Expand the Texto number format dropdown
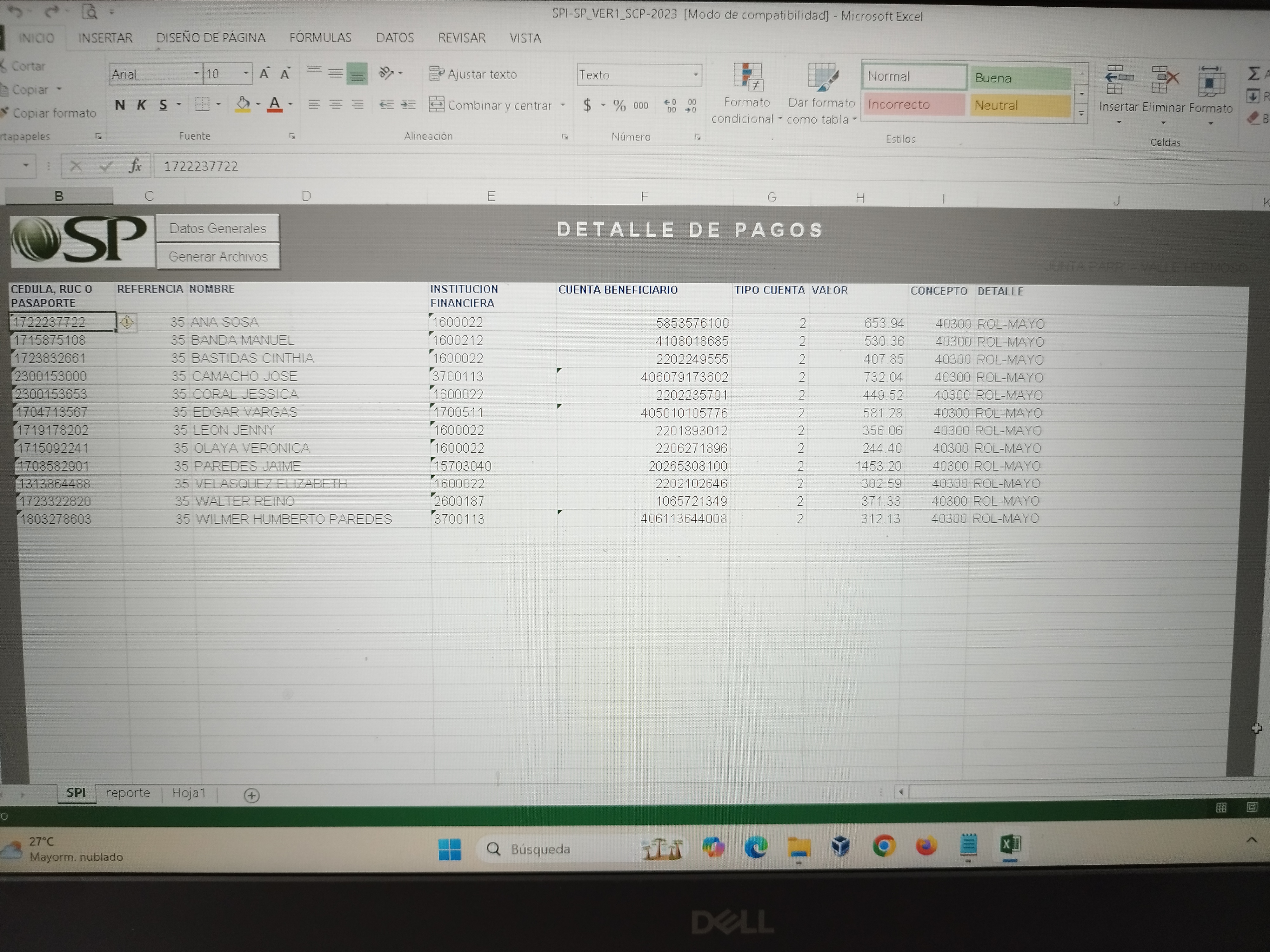The height and width of the screenshot is (952, 1270). [x=695, y=75]
